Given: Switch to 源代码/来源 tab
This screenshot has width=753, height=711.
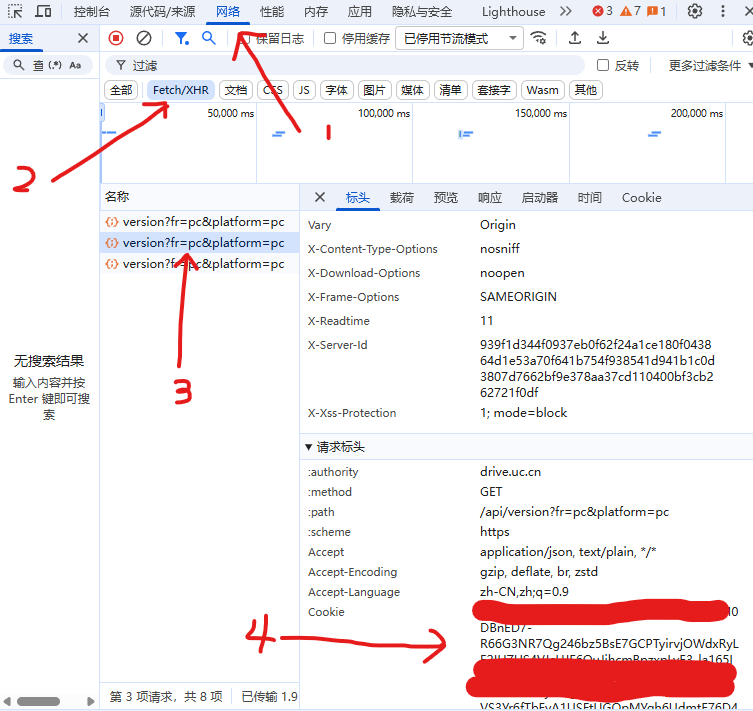Looking at the screenshot, I should (162, 12).
